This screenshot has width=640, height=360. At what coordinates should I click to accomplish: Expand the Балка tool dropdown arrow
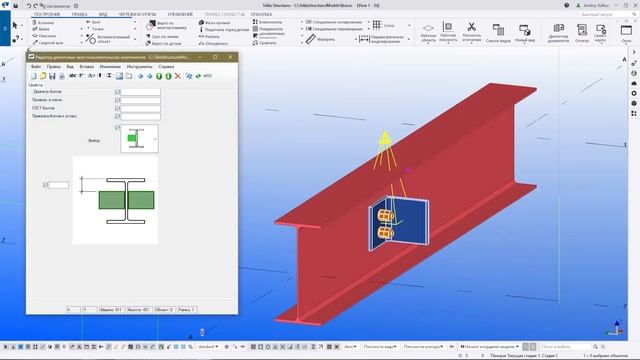[x=82, y=29]
